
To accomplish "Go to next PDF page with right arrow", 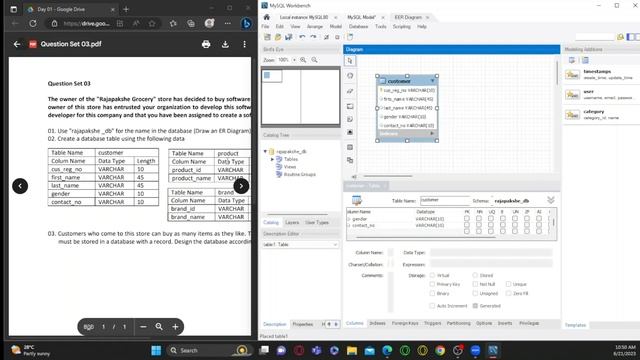I will click(x=241, y=186).
